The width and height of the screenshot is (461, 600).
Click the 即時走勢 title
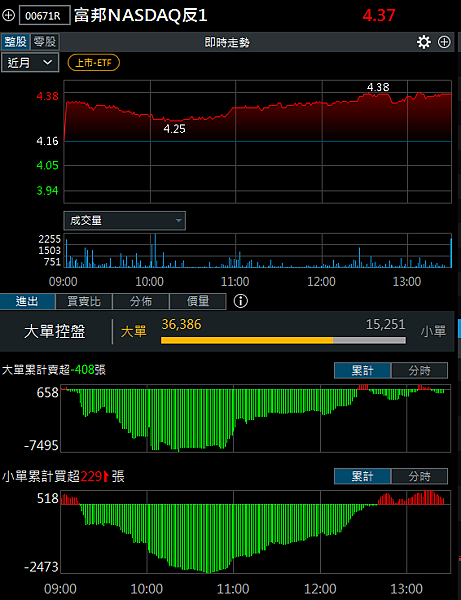coord(227,42)
